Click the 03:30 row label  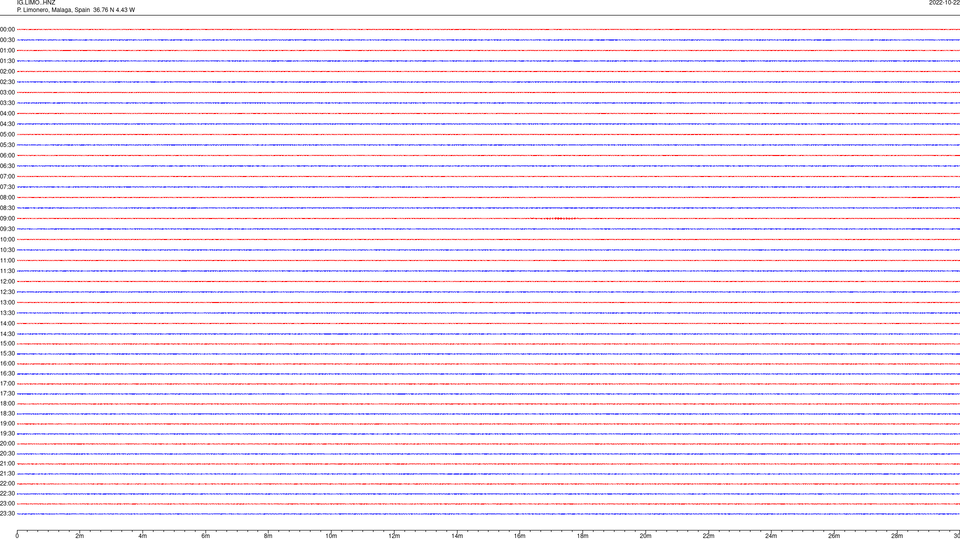pyautogui.click(x=7, y=103)
